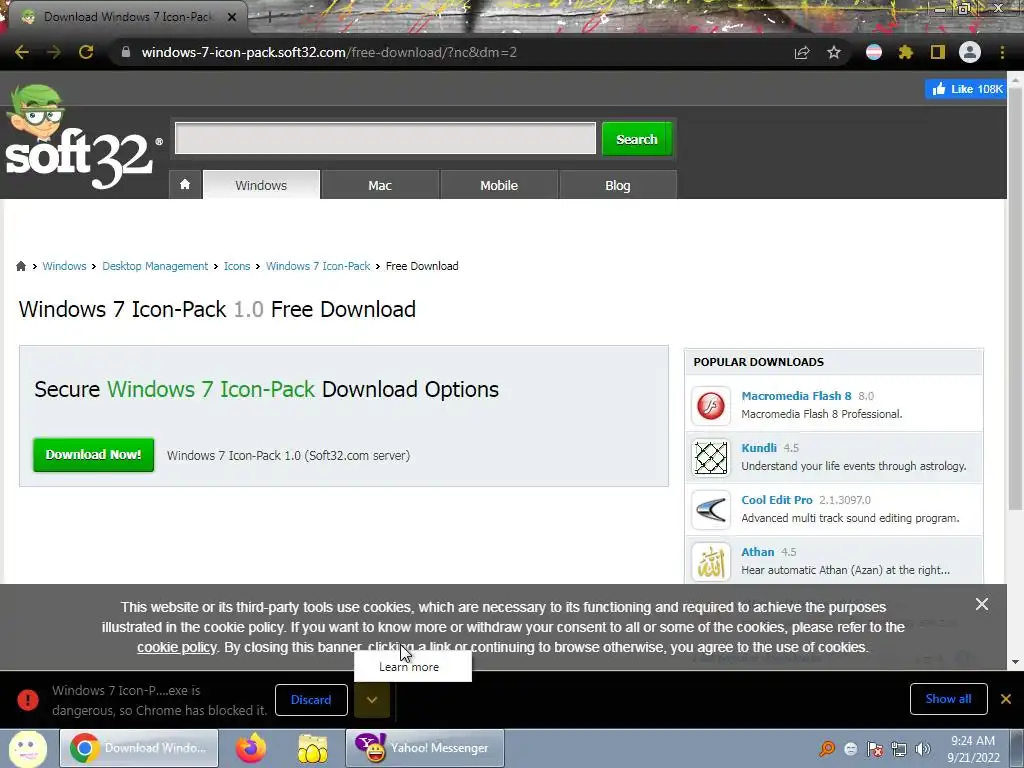Select the Windows navigation tab
The height and width of the screenshot is (768, 1024).
point(261,185)
